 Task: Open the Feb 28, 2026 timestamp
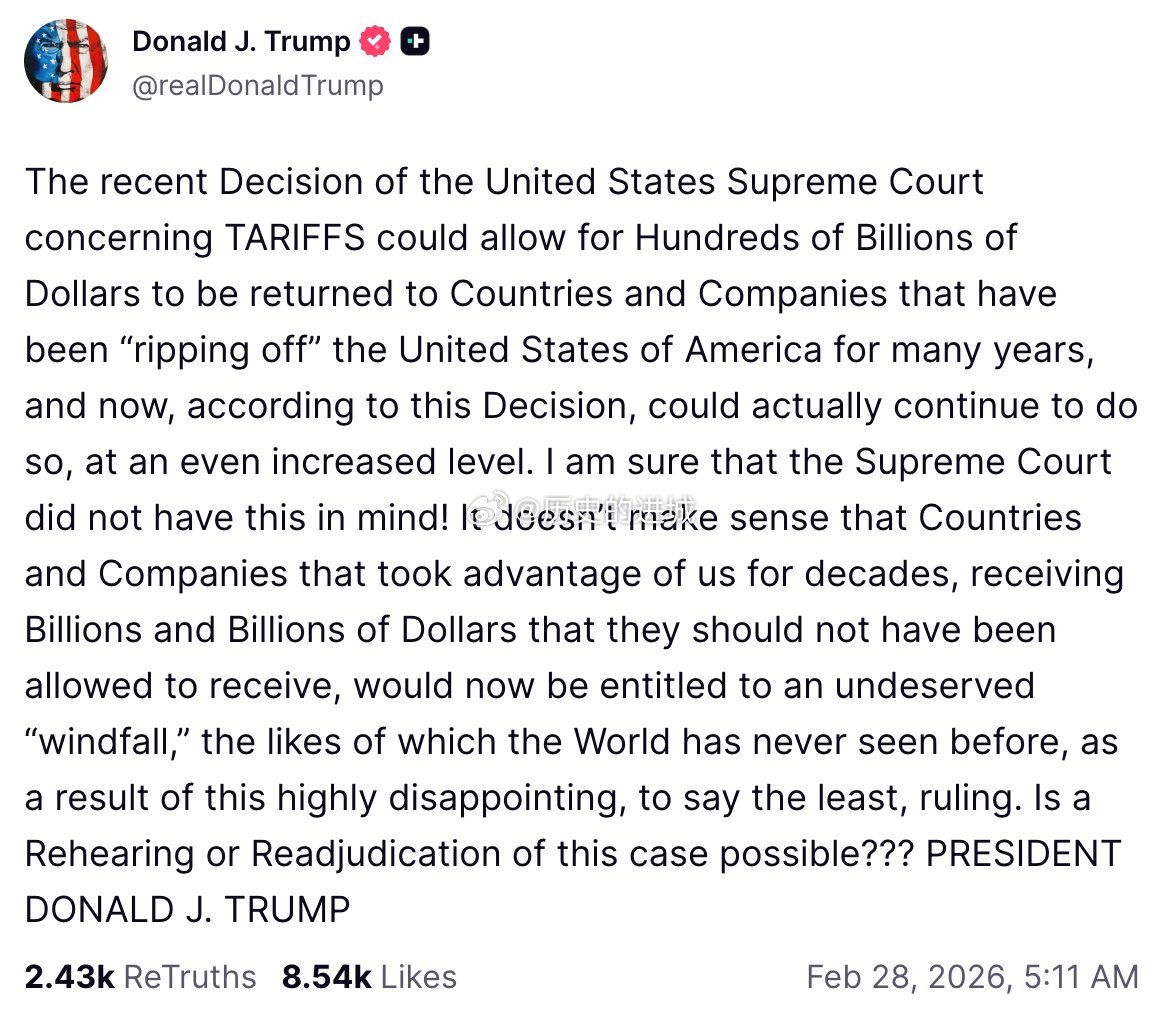pyautogui.click(x=972, y=977)
